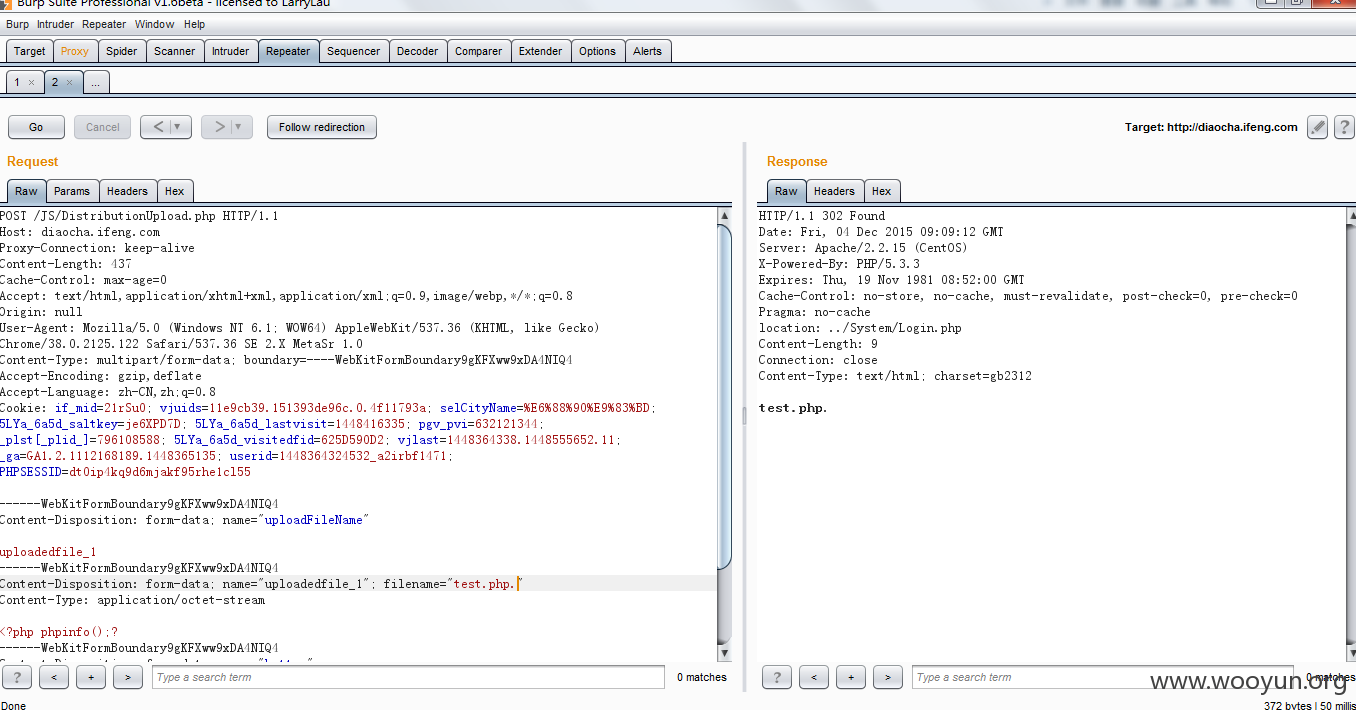The image size is (1356, 710).
Task: Click request search next '>' button
Action: 128,677
